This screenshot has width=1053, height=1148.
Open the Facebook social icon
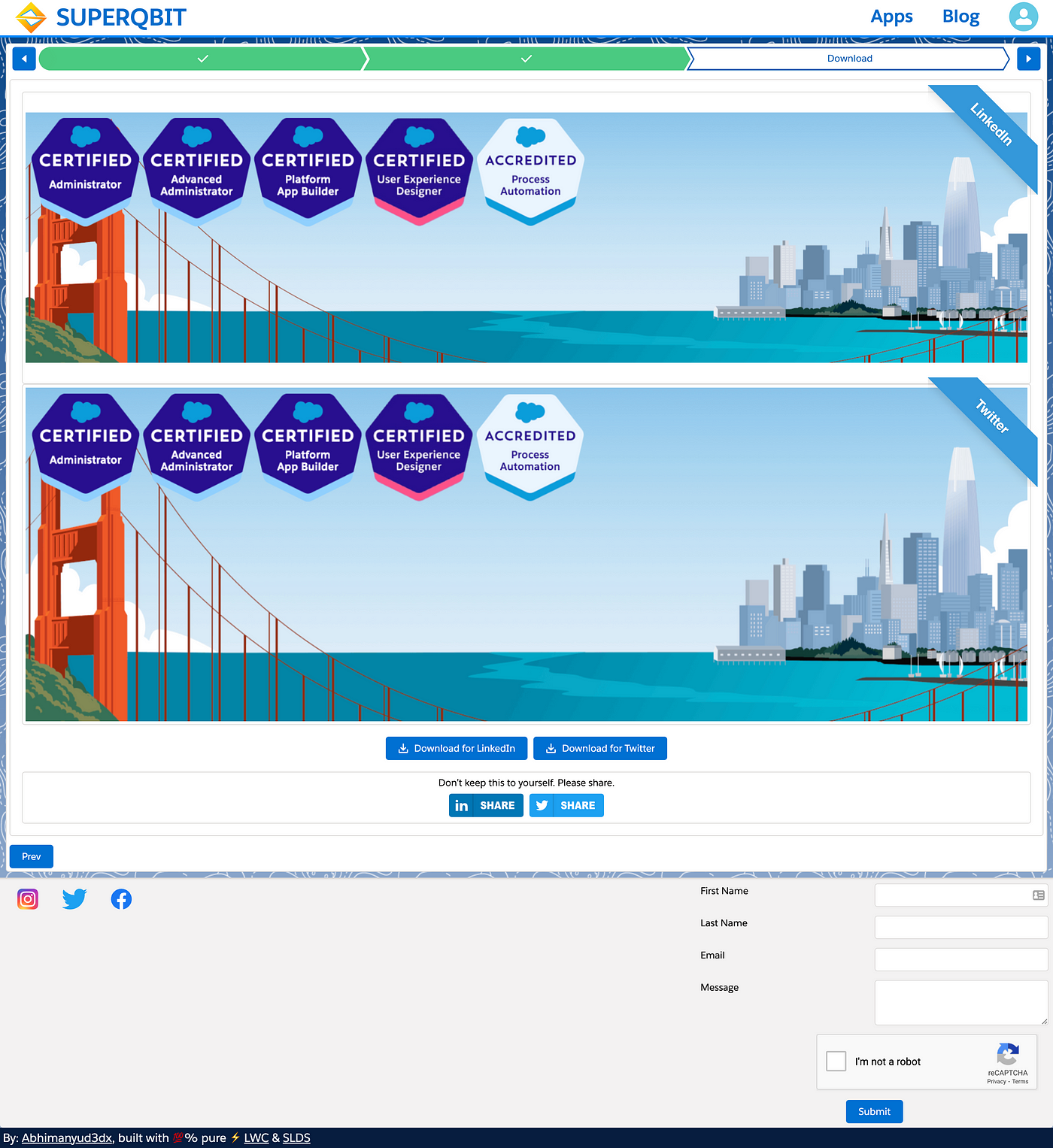pyautogui.click(x=121, y=899)
